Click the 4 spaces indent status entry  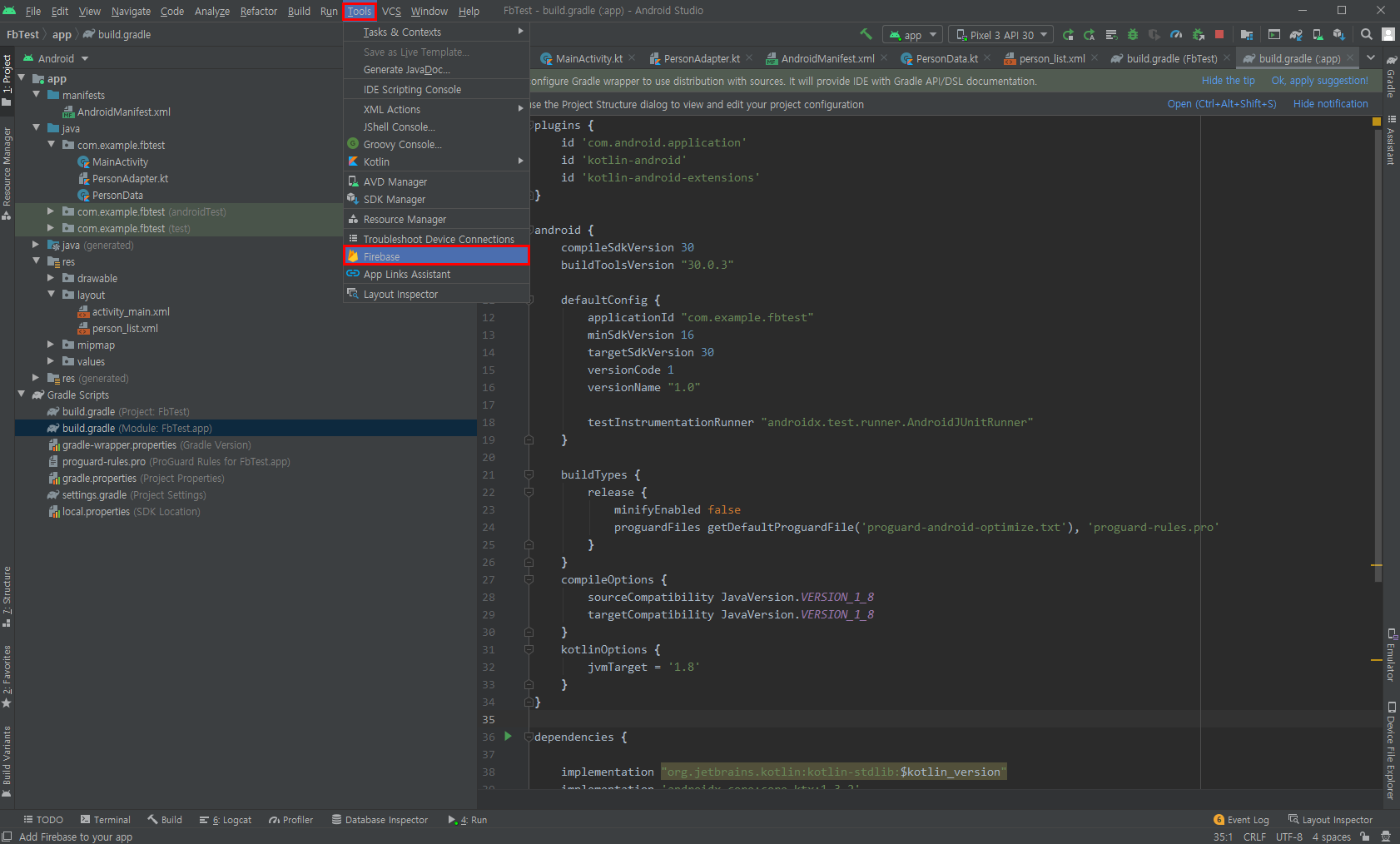(1331, 837)
